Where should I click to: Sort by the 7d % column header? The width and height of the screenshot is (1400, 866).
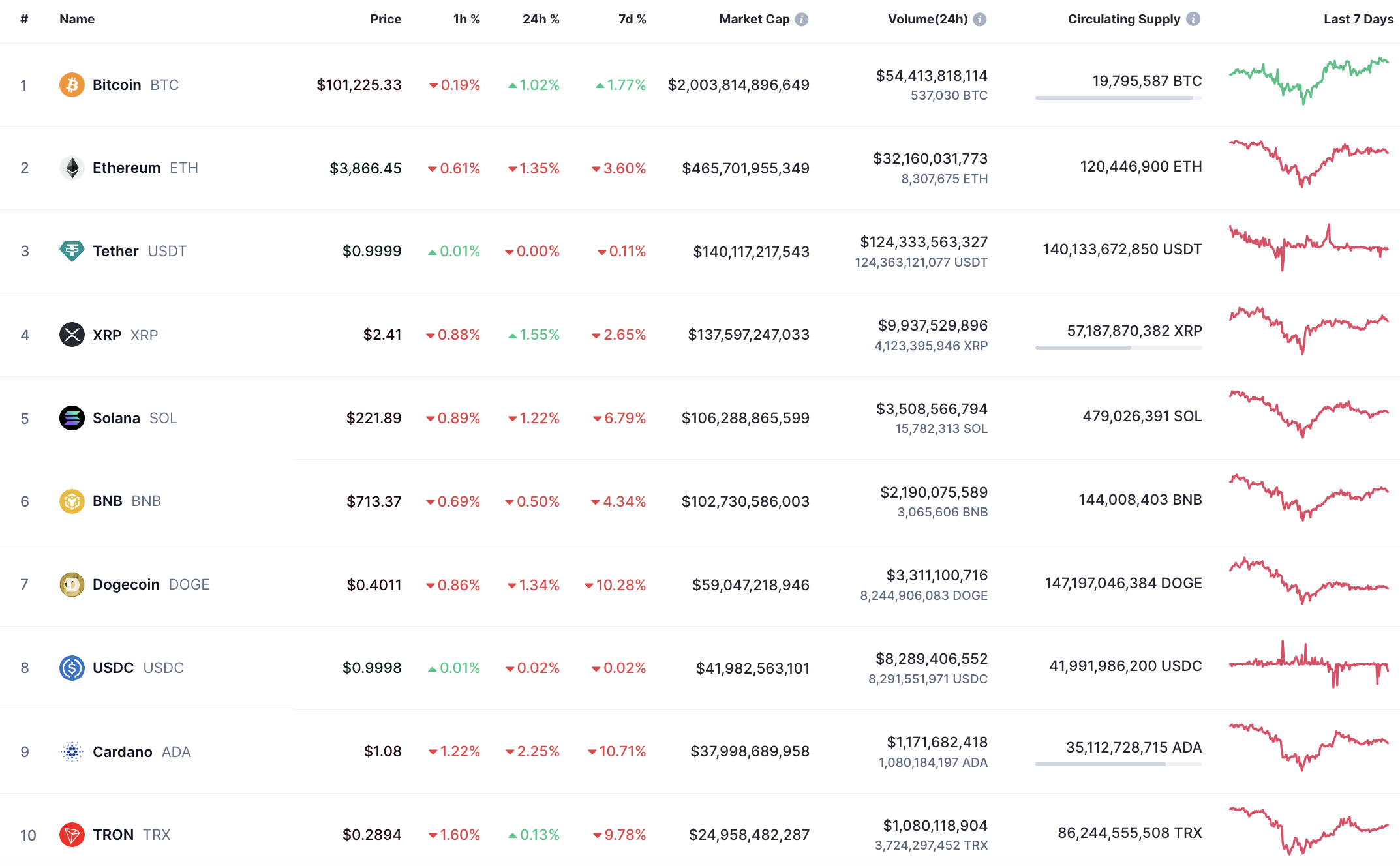pos(632,20)
